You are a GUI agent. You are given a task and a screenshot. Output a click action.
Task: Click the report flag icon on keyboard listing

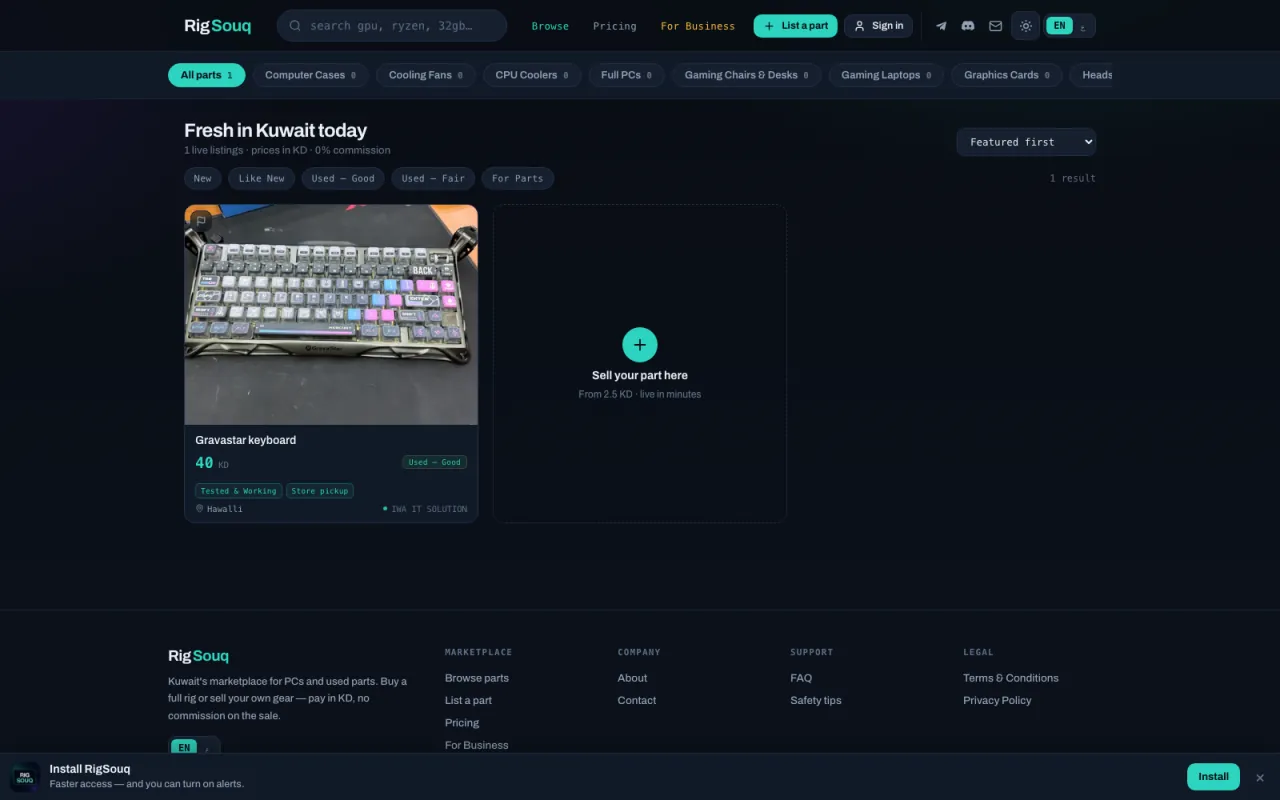[x=201, y=221]
